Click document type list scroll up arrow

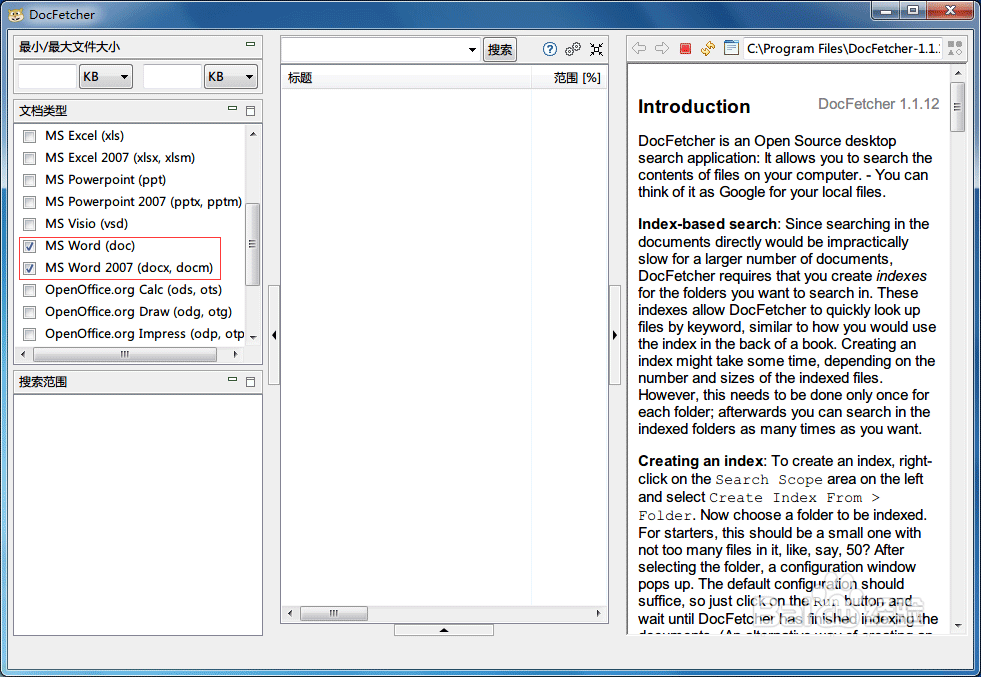click(x=253, y=133)
